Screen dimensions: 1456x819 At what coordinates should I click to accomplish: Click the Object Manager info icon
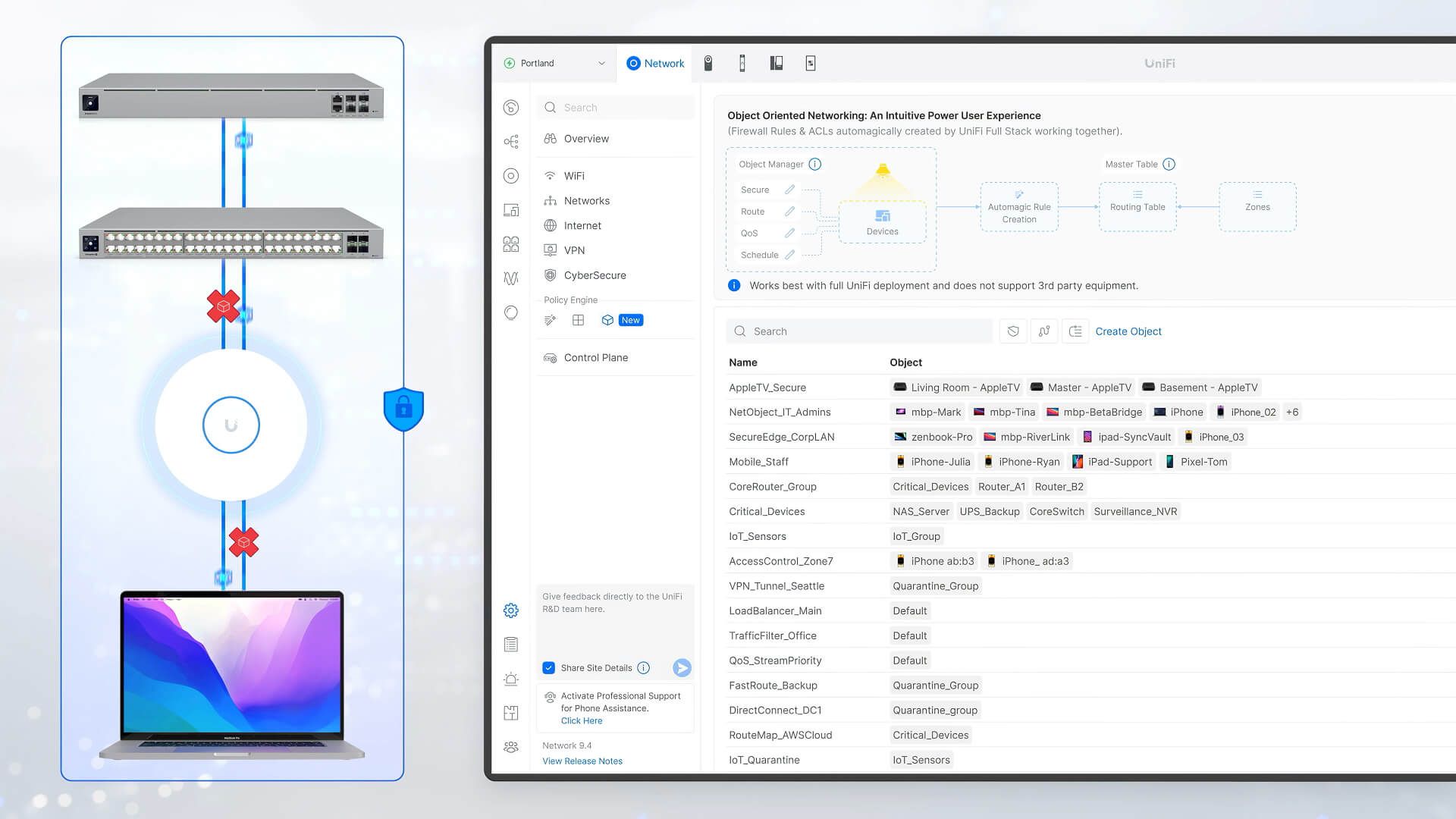(x=814, y=164)
